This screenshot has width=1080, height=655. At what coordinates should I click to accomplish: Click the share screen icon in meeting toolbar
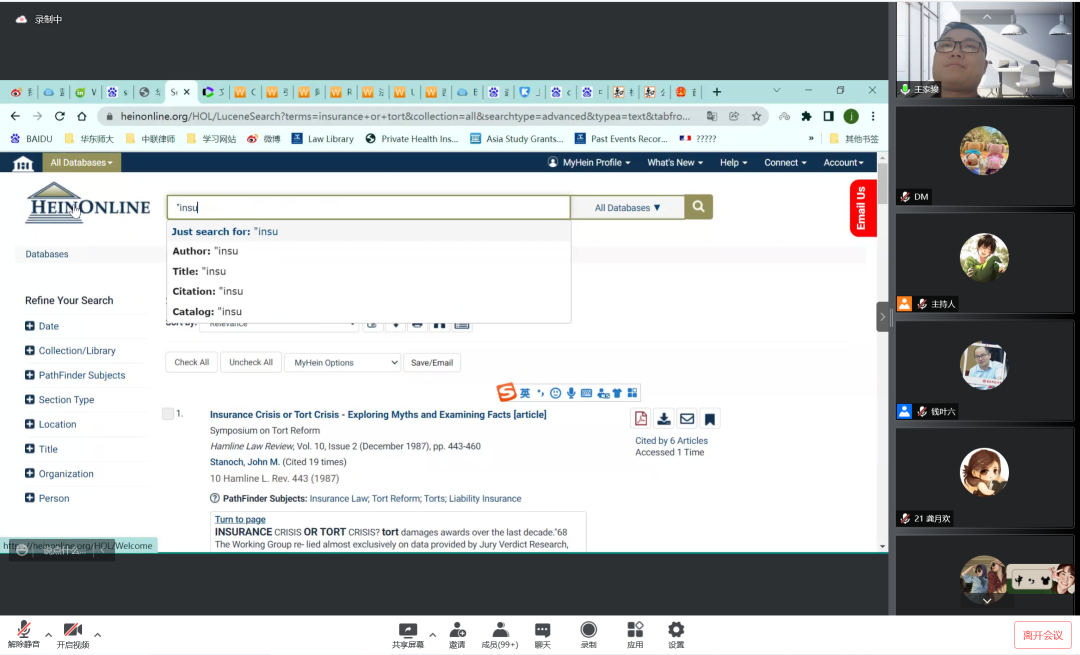pos(408,634)
